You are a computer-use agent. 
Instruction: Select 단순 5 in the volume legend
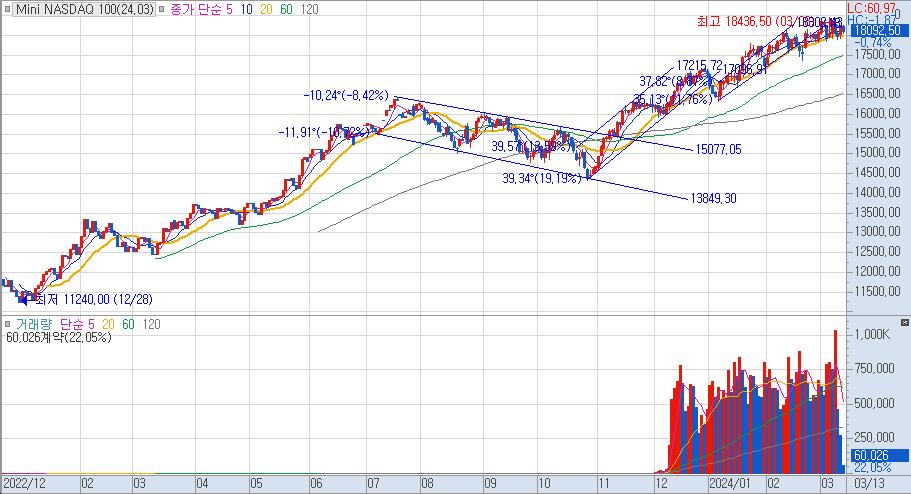[x=77, y=324]
